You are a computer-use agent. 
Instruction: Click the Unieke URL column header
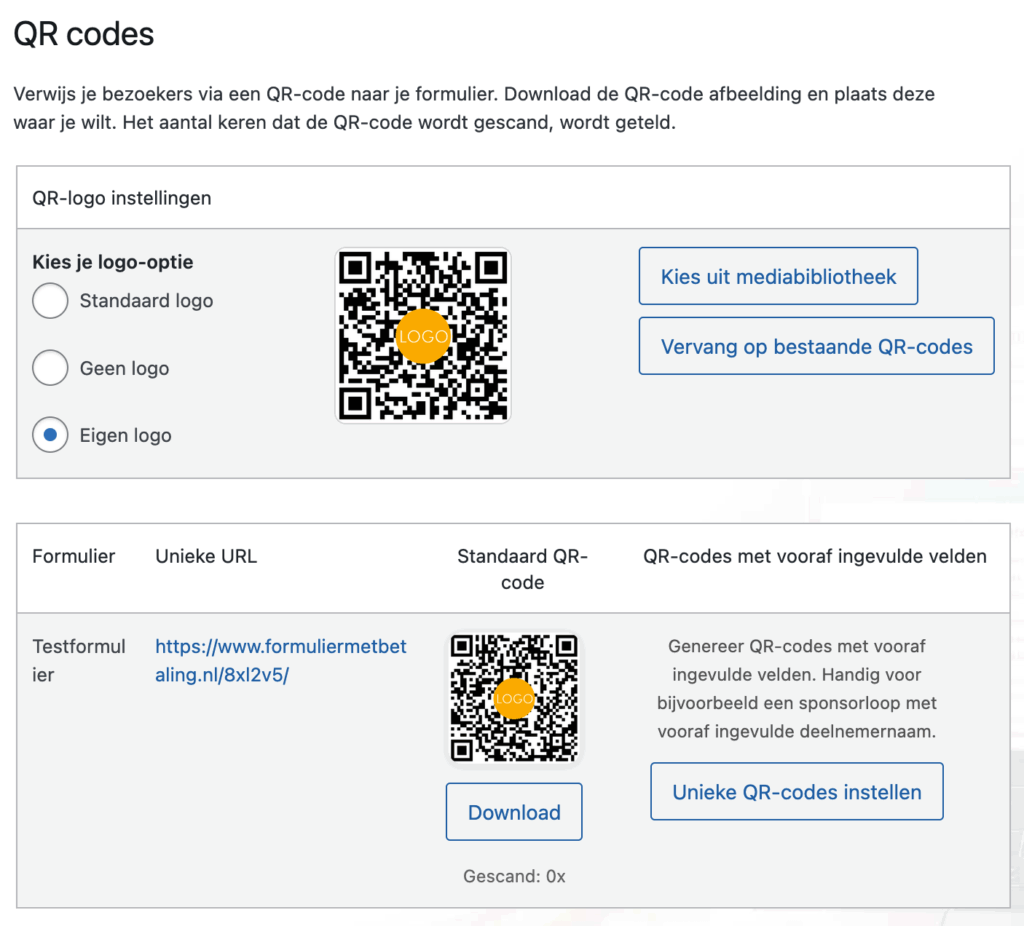(206, 556)
